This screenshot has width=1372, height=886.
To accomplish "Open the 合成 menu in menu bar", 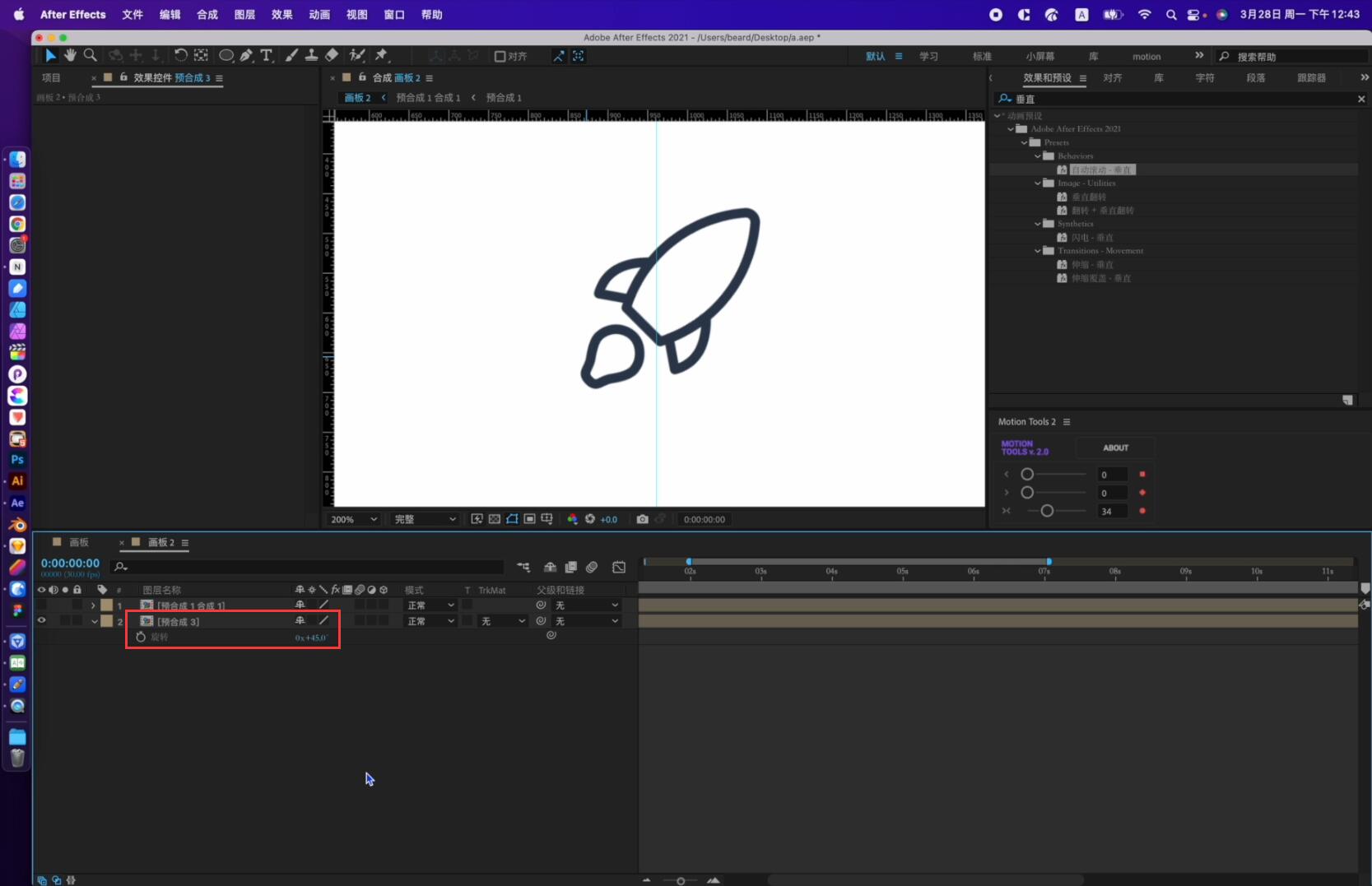I will click(x=207, y=14).
